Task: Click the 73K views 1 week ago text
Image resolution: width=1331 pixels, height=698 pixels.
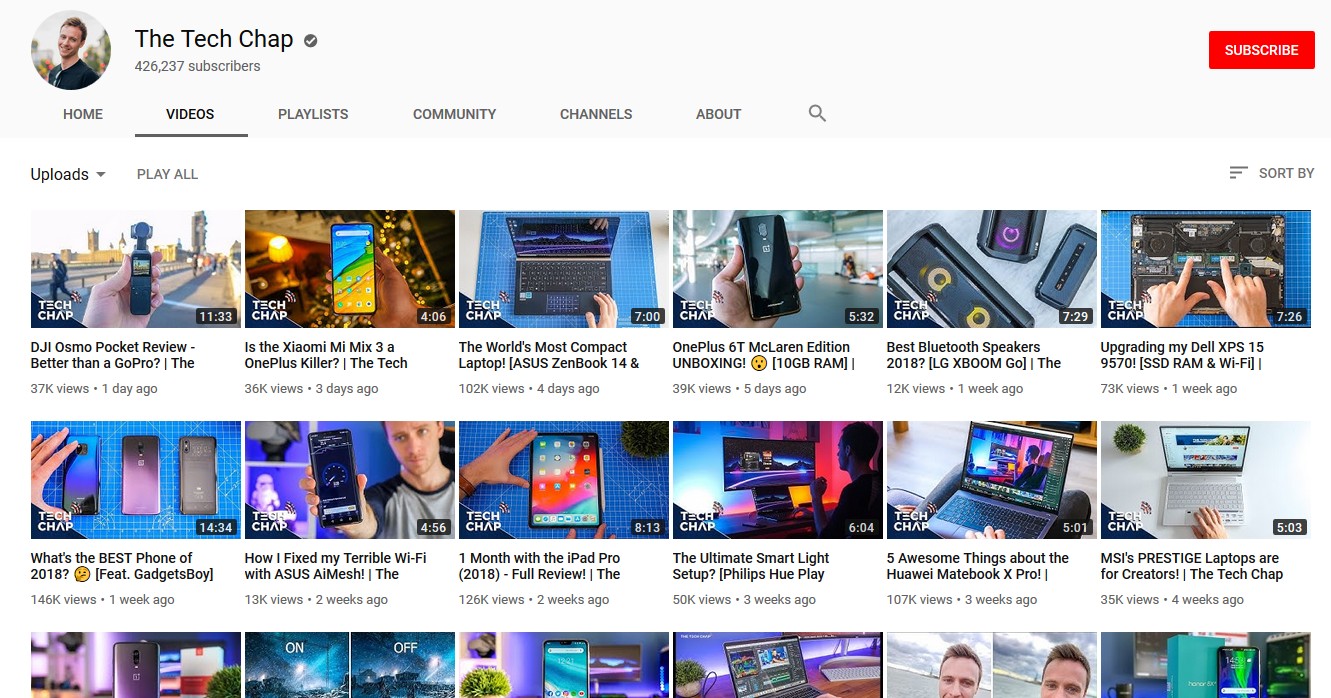Action: 1169,389
